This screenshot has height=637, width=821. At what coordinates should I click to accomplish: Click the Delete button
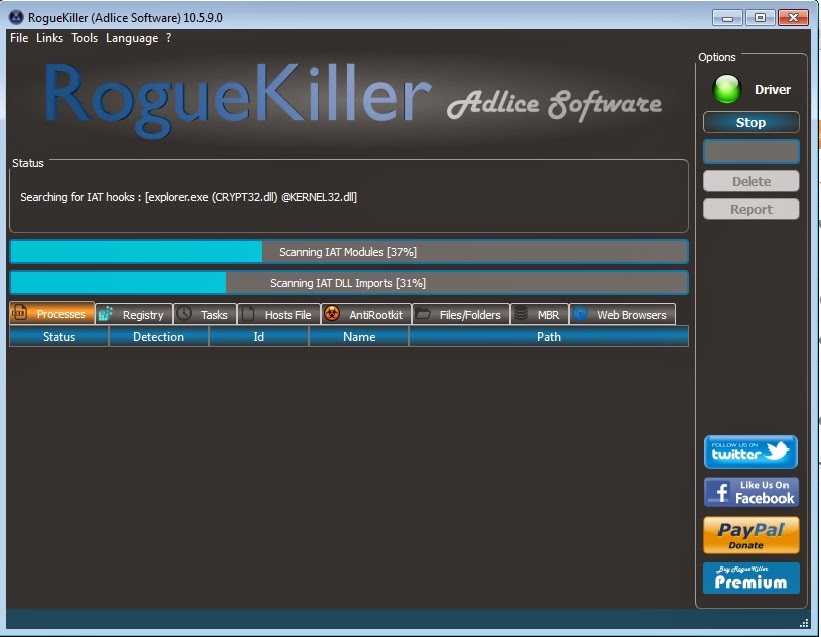[751, 181]
